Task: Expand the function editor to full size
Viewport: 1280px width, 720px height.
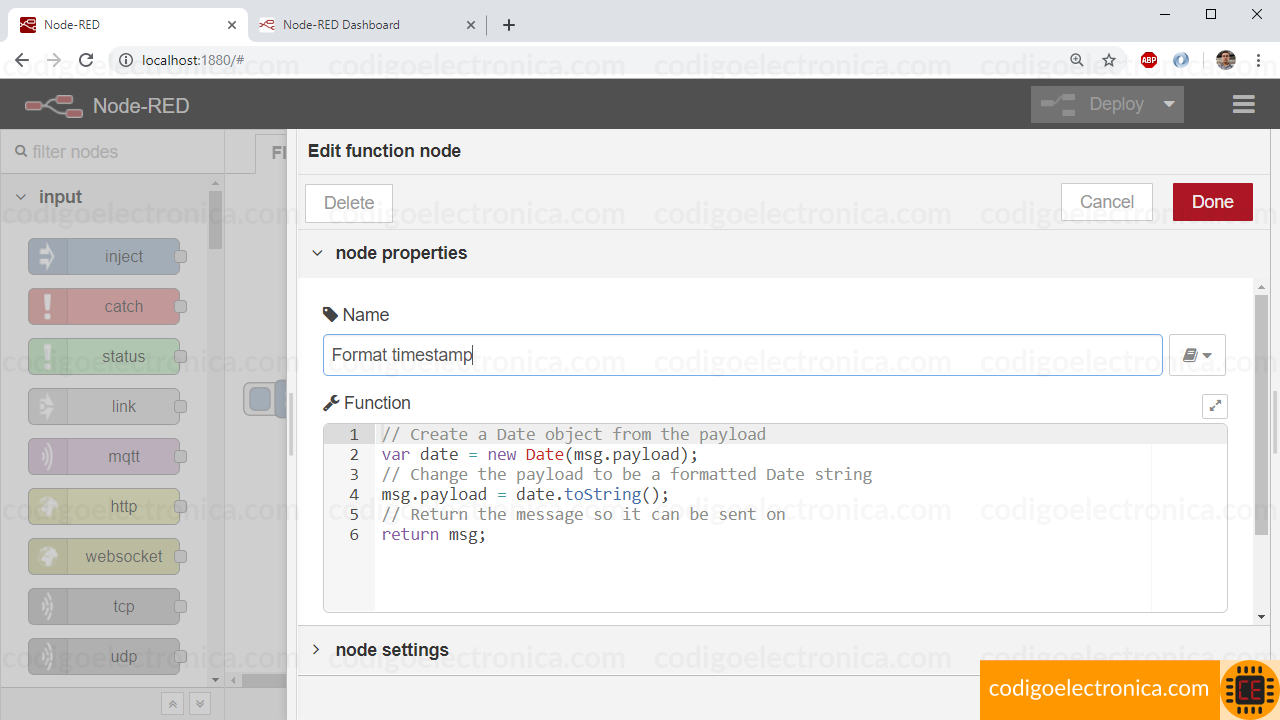Action: pos(1215,405)
